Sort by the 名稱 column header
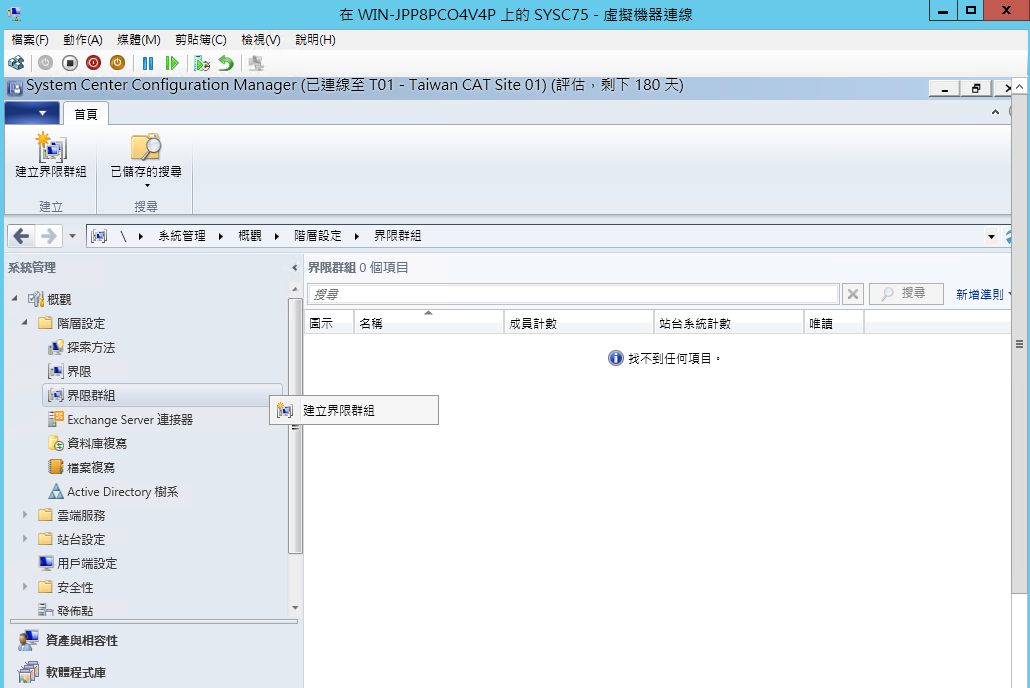The image size is (1030, 688). pos(429,323)
